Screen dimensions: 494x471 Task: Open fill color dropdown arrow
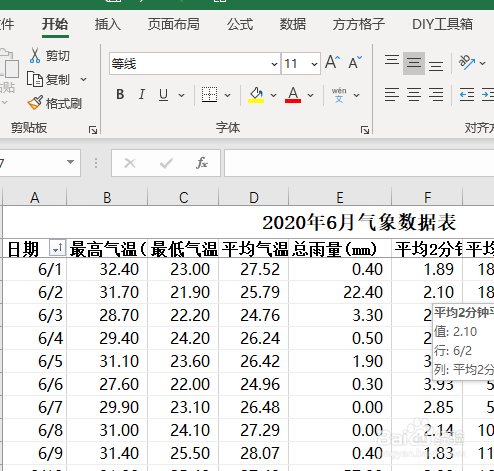coord(274,95)
